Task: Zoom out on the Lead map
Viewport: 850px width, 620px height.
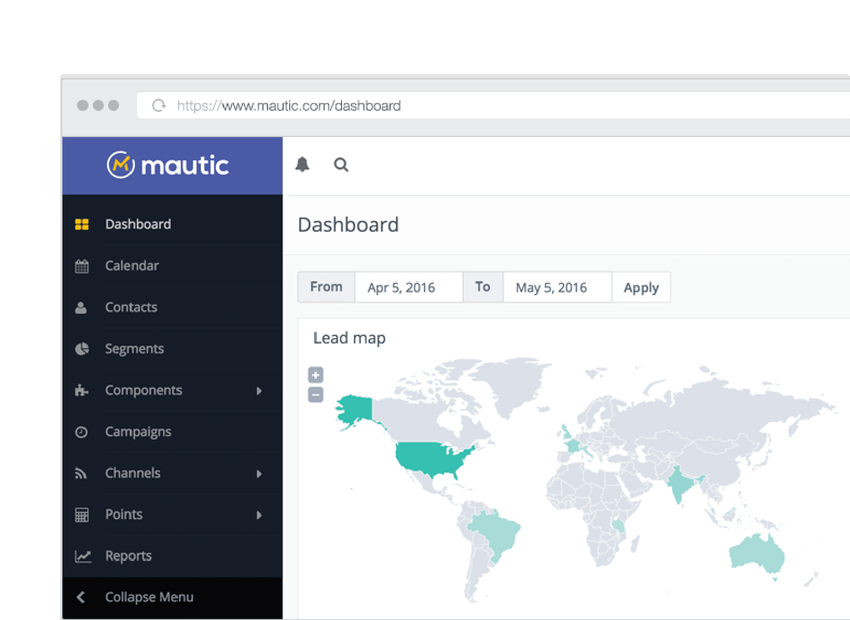Action: [316, 395]
